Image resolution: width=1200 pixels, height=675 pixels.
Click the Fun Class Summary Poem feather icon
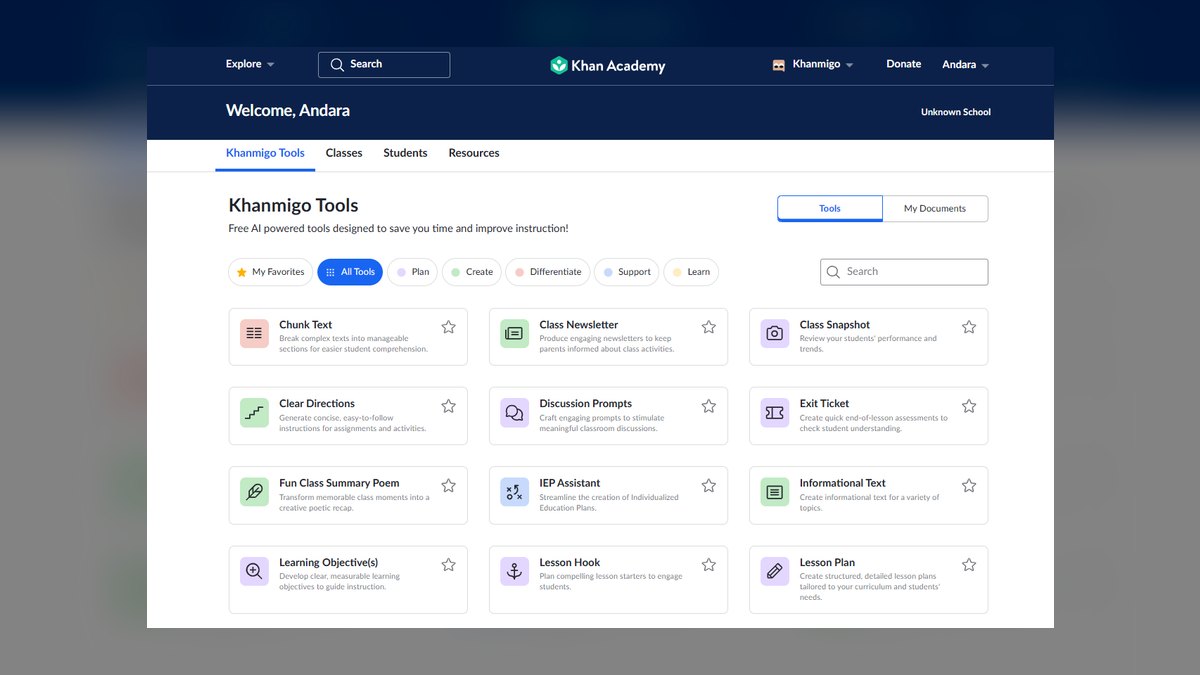254,492
